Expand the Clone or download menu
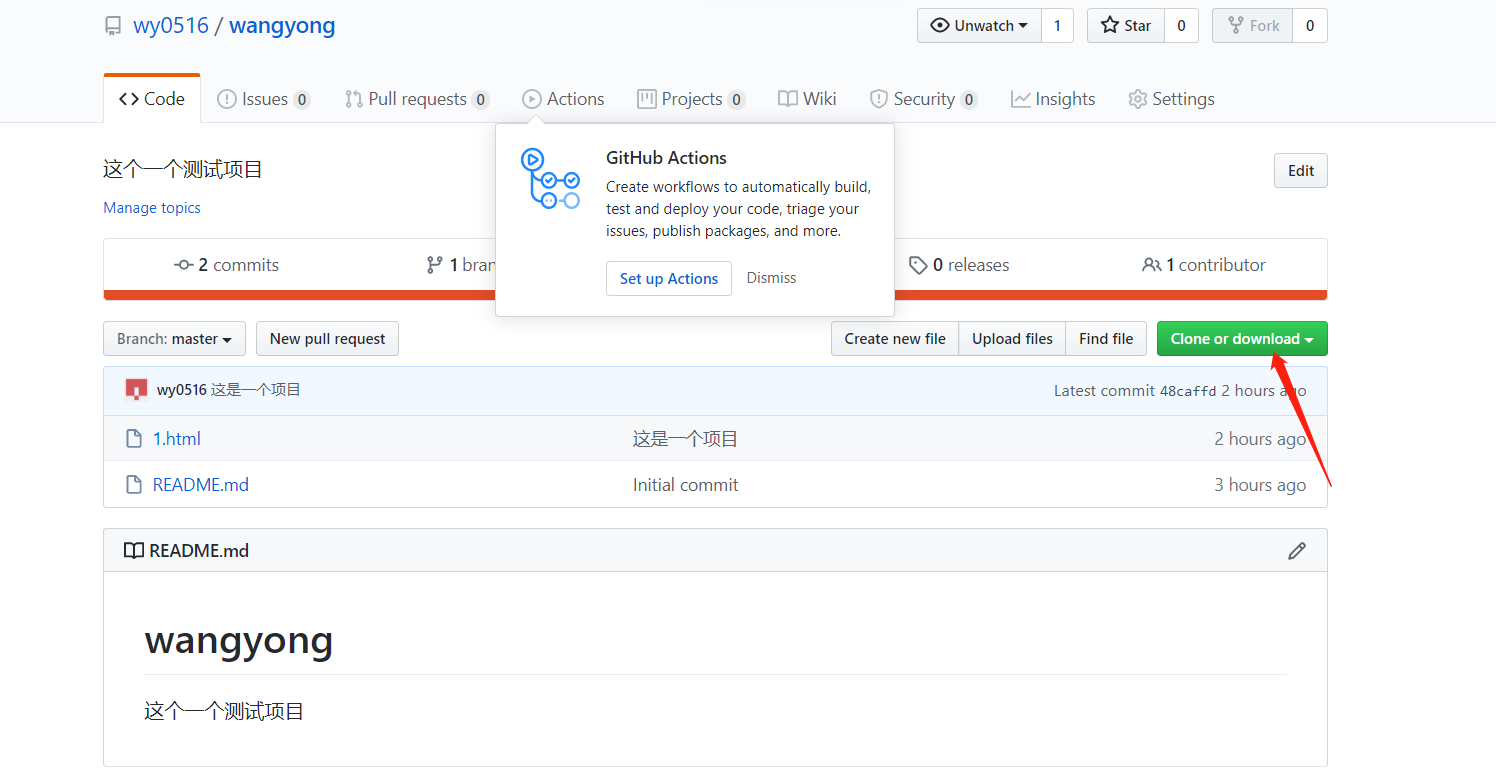 point(1242,339)
